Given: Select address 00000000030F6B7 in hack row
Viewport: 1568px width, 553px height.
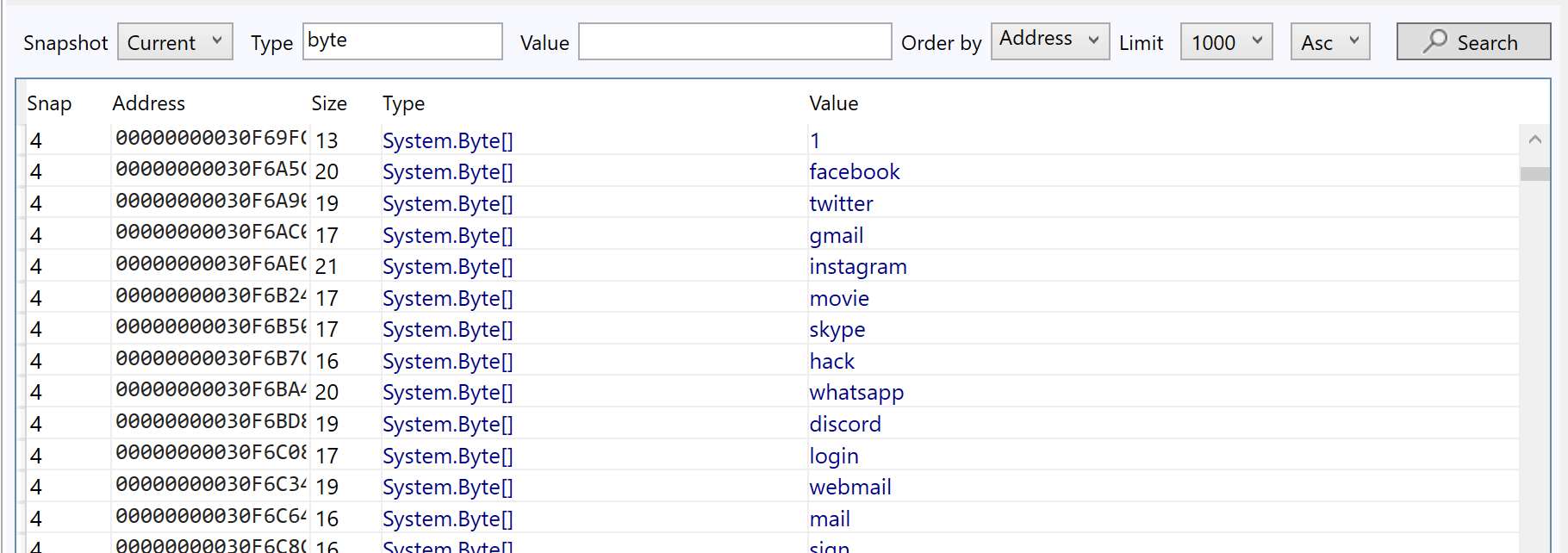Looking at the screenshot, I should pyautogui.click(x=210, y=359).
